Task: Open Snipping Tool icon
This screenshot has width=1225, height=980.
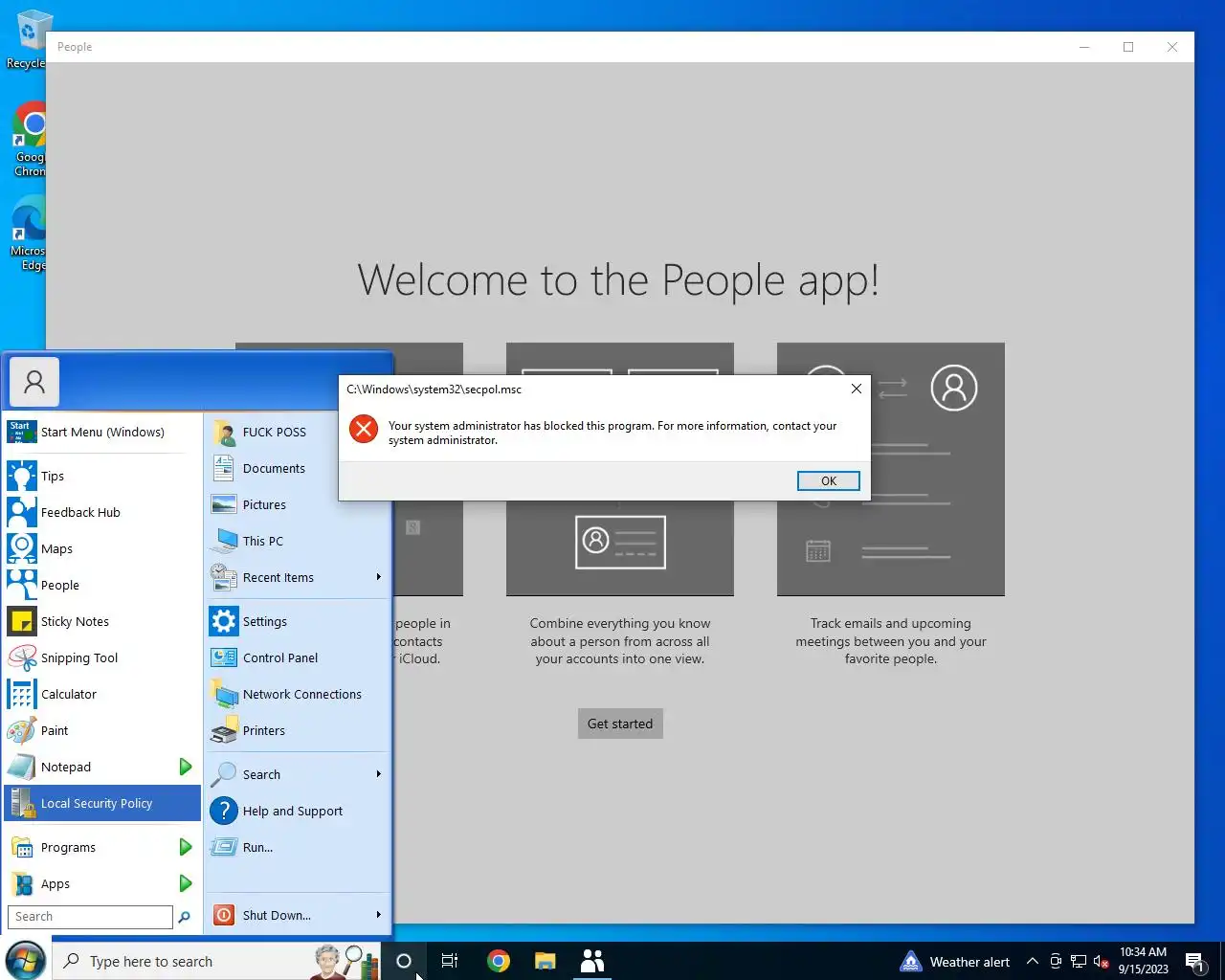Action: tap(22, 657)
